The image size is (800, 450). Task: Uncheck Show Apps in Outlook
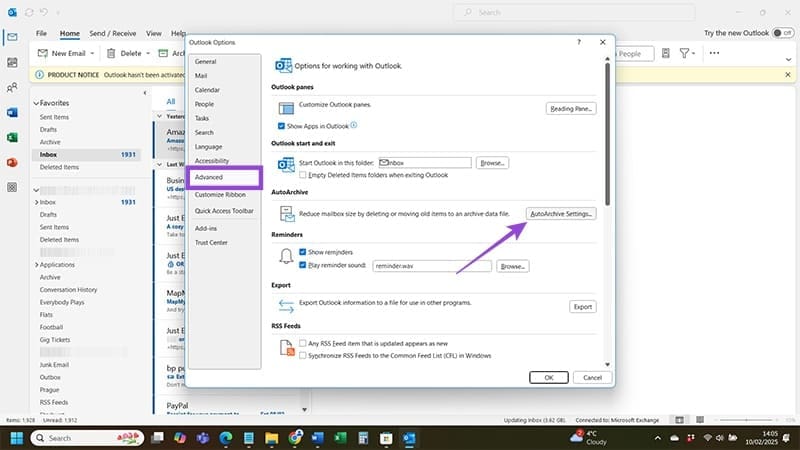pos(281,126)
